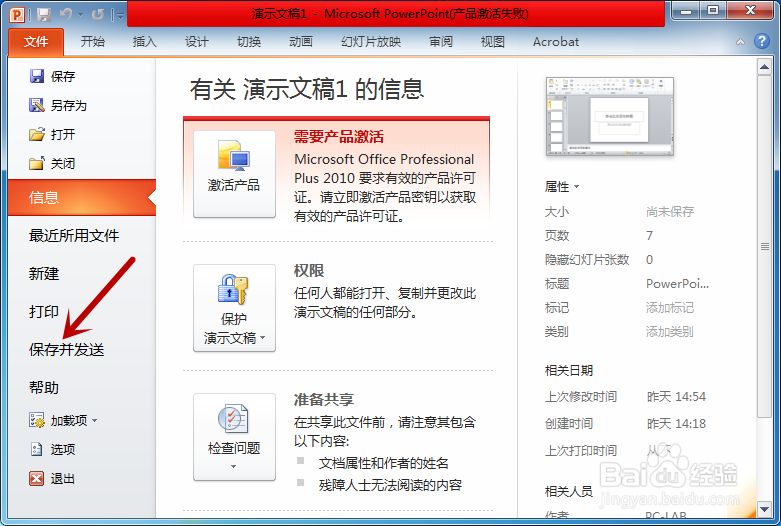Click the 加载项 icon in sidebar

[x=37, y=420]
